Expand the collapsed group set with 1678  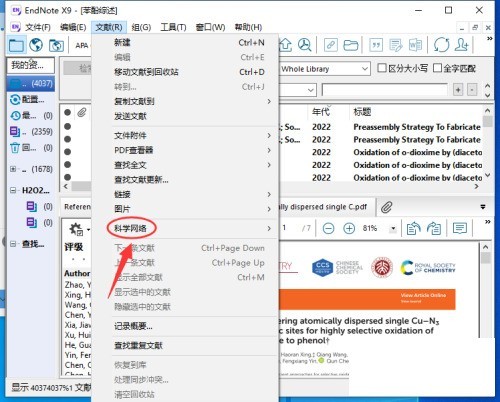point(13,169)
